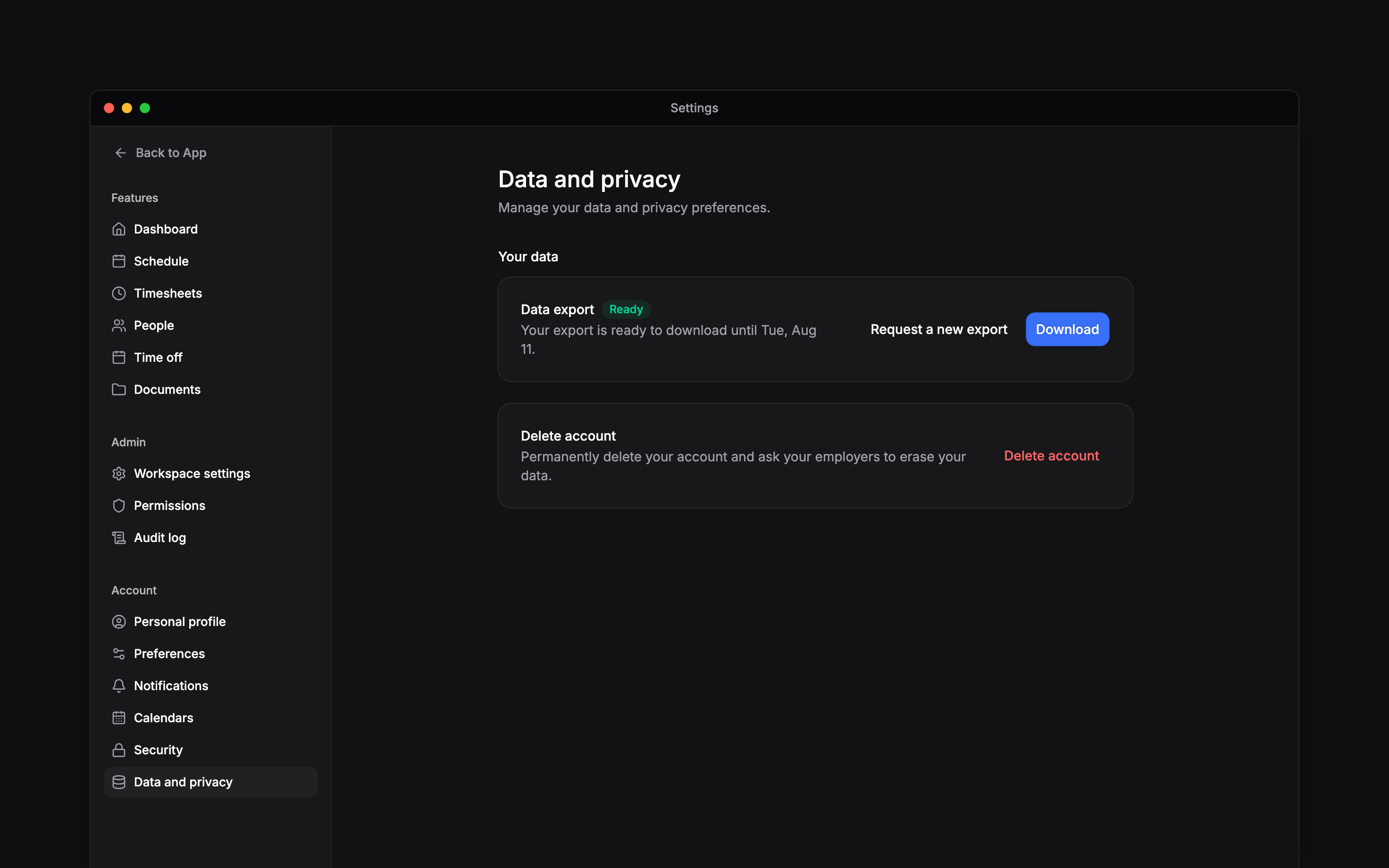Click the Data and privacy database icon
Image resolution: width=1389 pixels, height=868 pixels.
(x=119, y=783)
